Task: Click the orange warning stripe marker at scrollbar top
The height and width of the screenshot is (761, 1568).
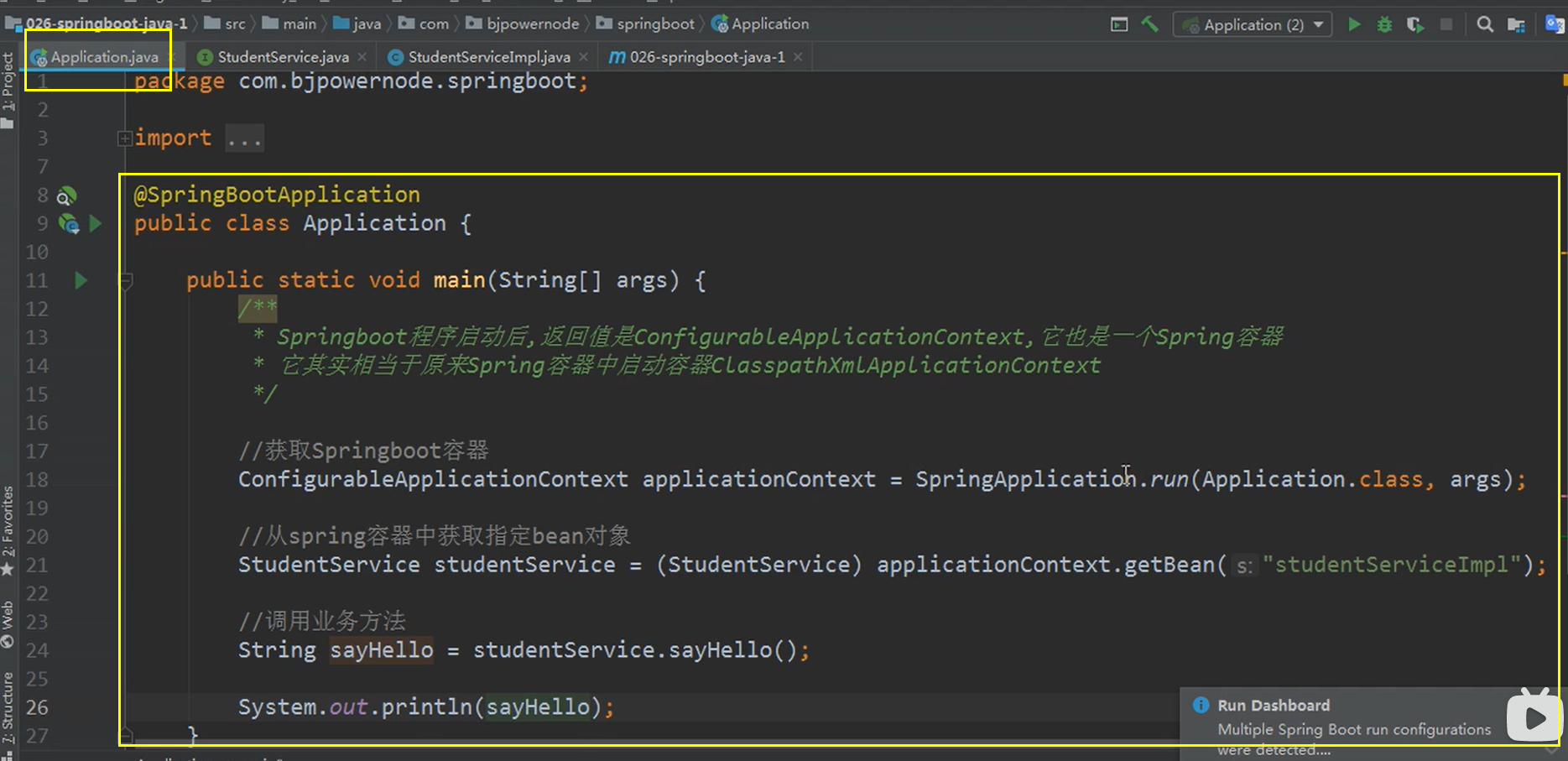Action: coord(1565,81)
